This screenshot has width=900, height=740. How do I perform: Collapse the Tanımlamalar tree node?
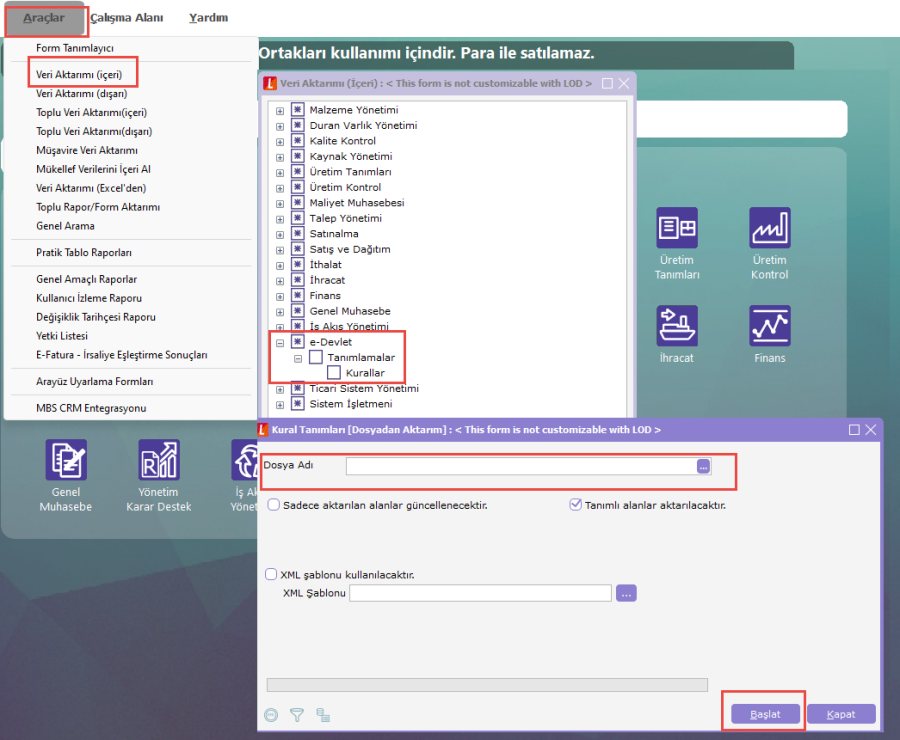coord(298,358)
